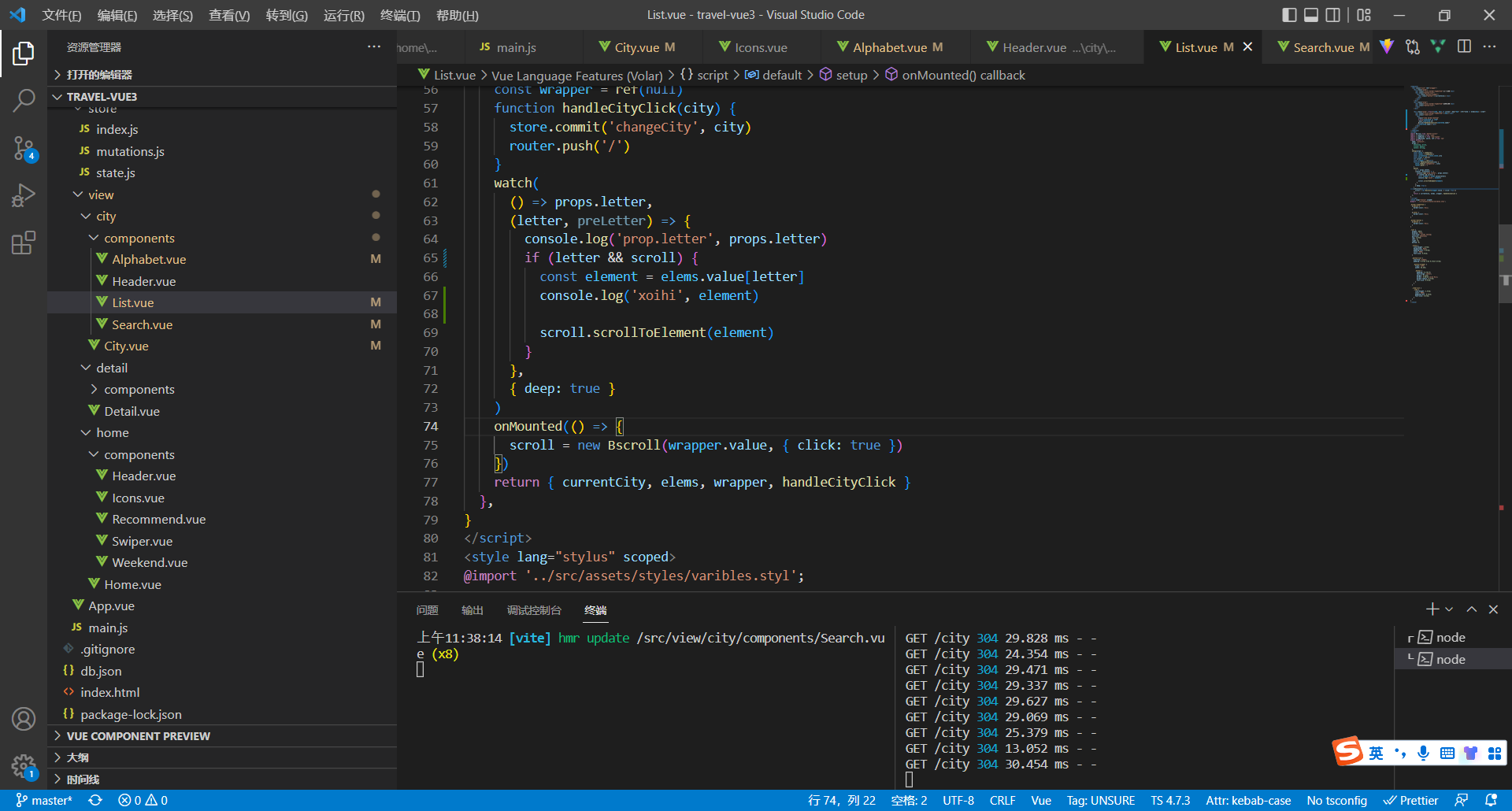Click the open changes compare icon

point(1413,47)
